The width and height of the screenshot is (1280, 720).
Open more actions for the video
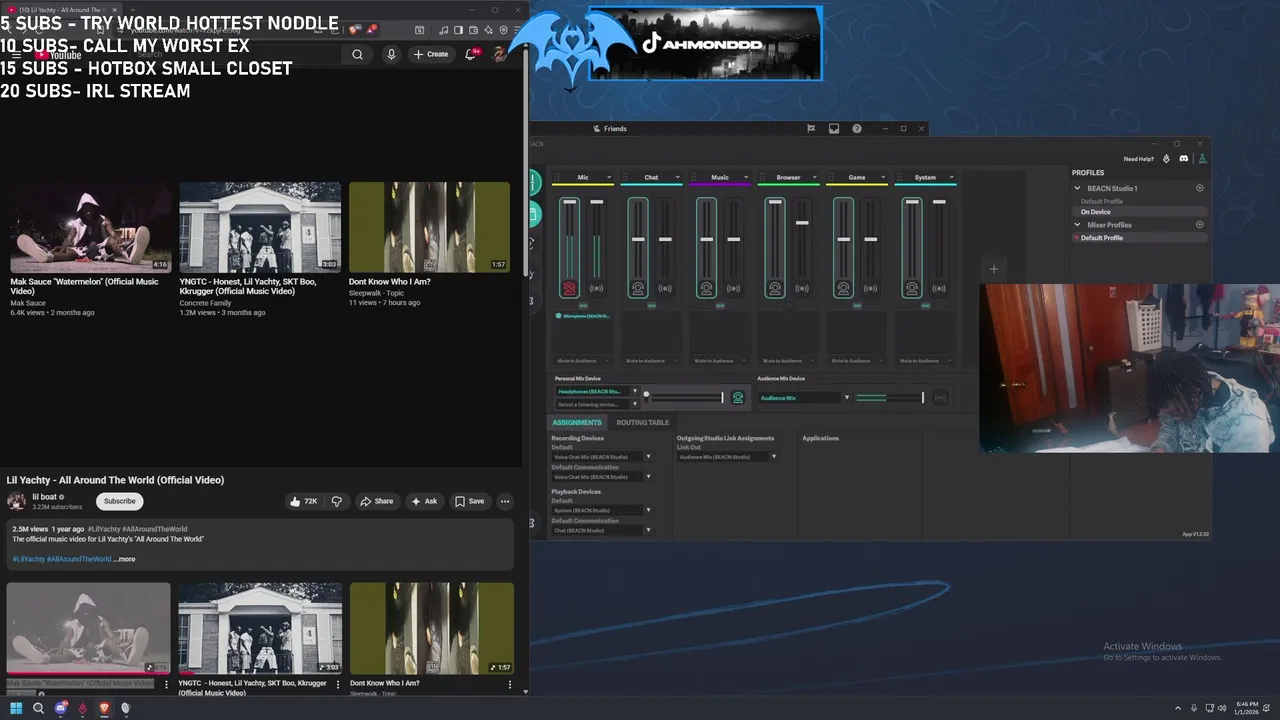505,501
